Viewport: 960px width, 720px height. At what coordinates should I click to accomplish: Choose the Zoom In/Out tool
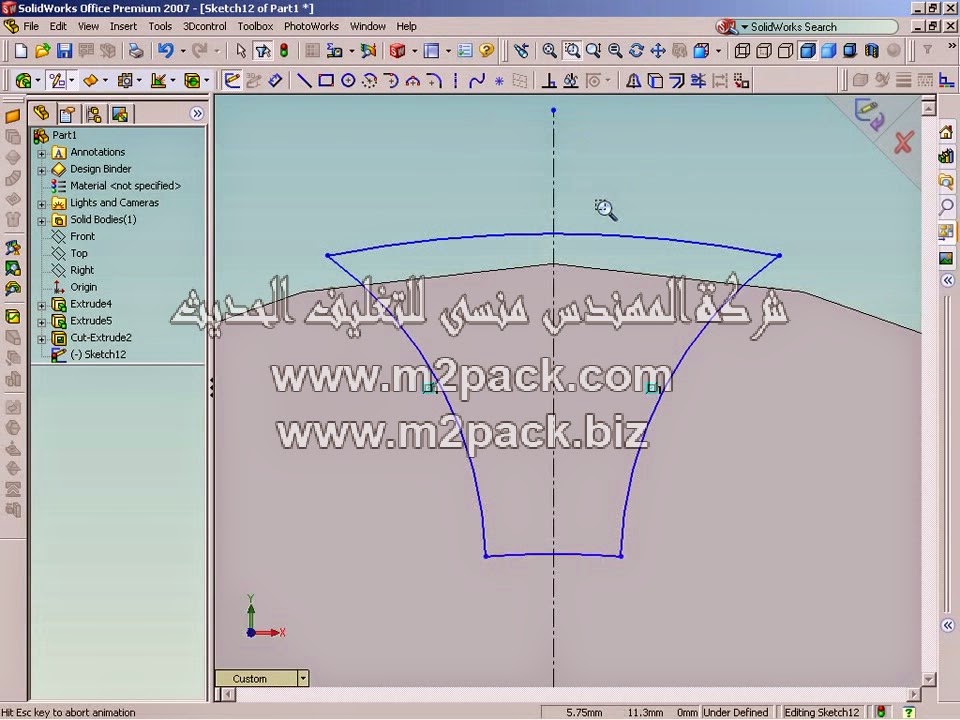tap(593, 51)
